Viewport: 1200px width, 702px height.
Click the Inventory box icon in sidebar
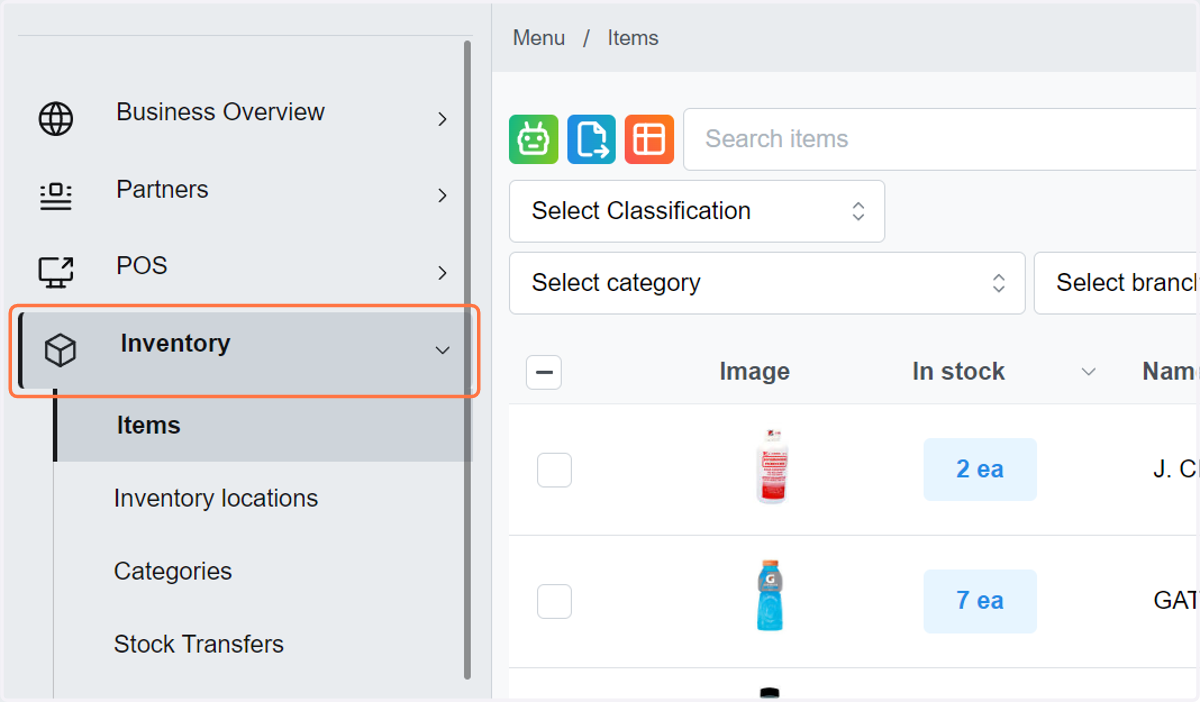[x=60, y=350]
